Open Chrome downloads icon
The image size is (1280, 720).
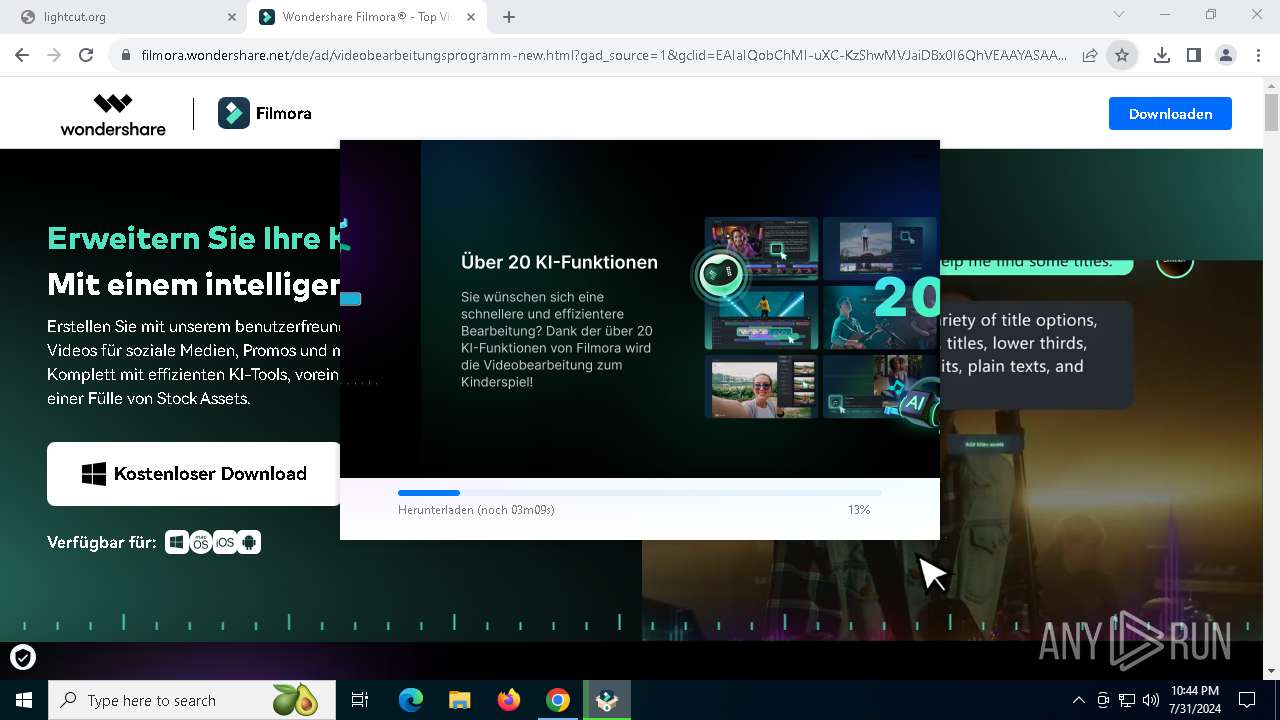[x=1161, y=55]
